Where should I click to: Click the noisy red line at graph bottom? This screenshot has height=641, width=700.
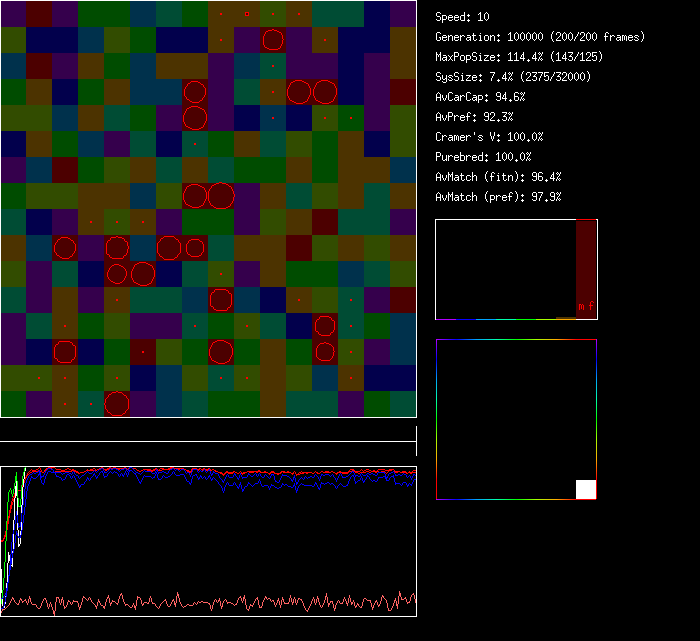click(x=200, y=602)
